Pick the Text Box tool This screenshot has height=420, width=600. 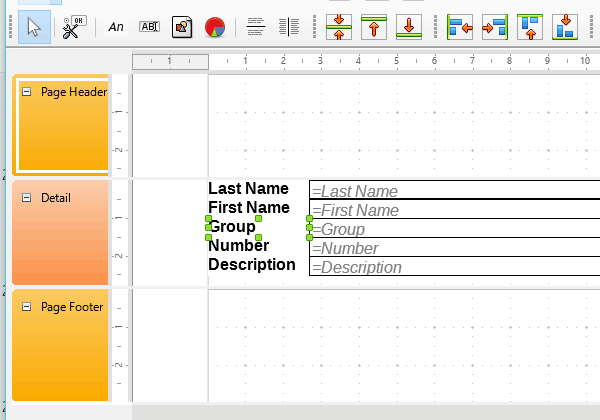coord(149,27)
